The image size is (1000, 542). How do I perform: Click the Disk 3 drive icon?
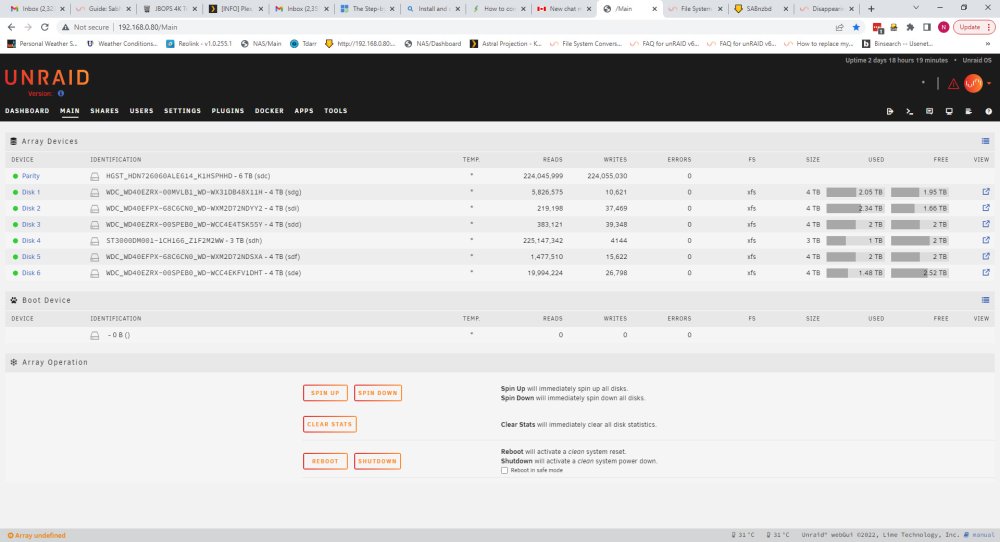(94, 224)
